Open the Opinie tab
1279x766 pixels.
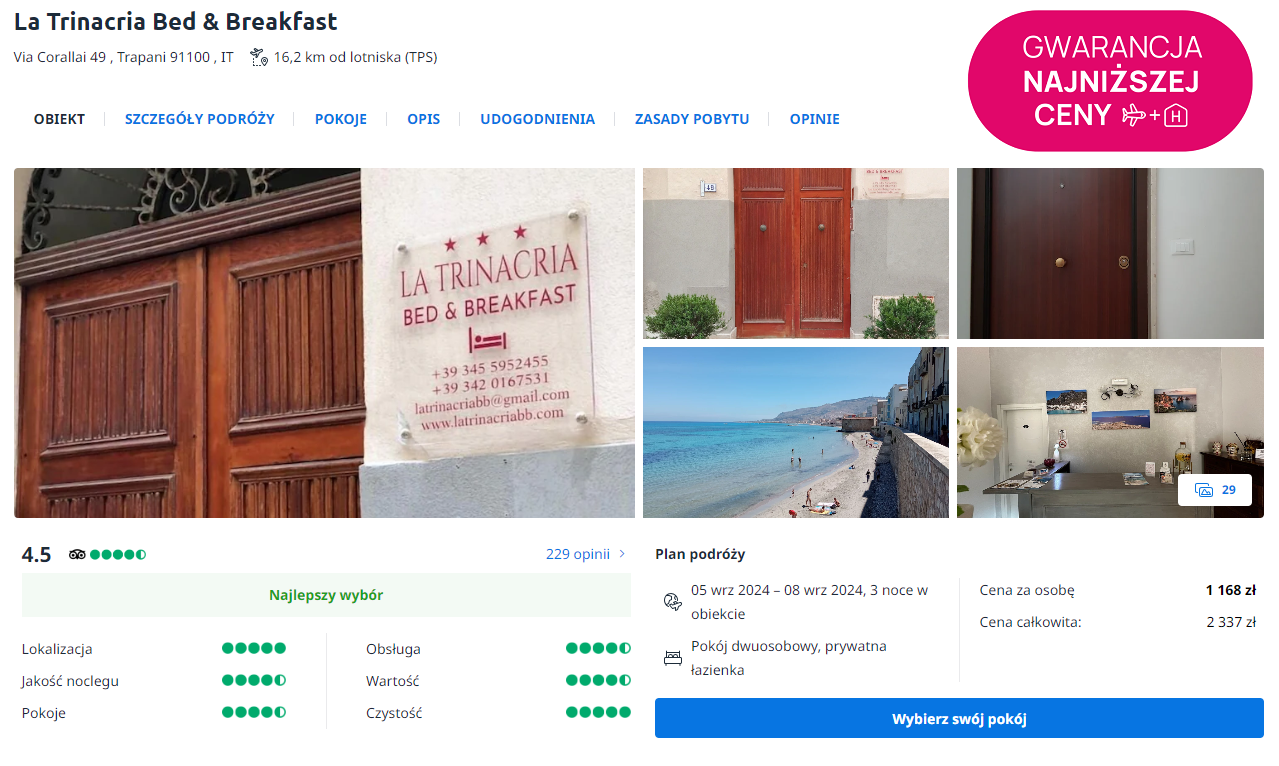coord(814,119)
